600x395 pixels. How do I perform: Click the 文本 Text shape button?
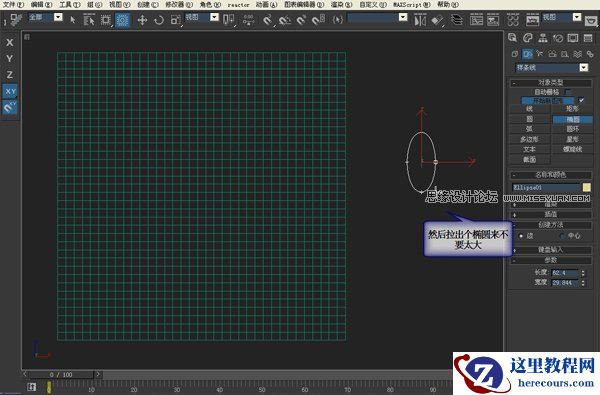coord(530,149)
